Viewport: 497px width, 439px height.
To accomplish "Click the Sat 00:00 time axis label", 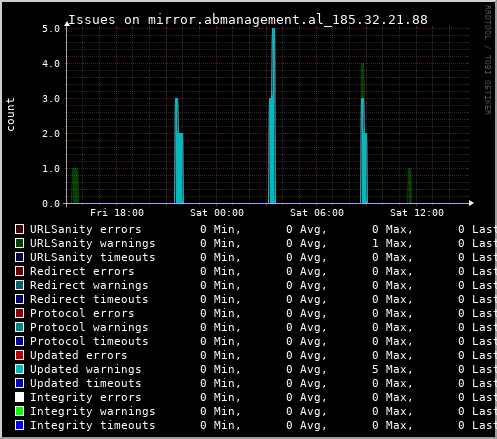I will click(217, 213).
